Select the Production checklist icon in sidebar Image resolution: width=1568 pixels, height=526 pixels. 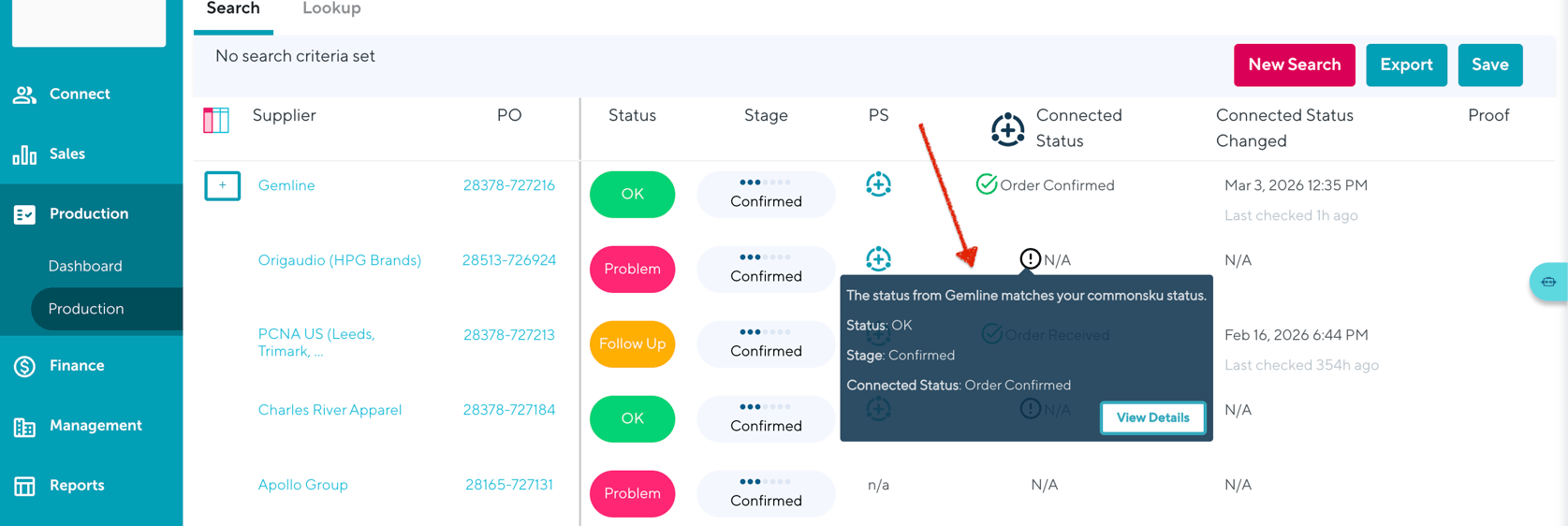[x=24, y=214]
